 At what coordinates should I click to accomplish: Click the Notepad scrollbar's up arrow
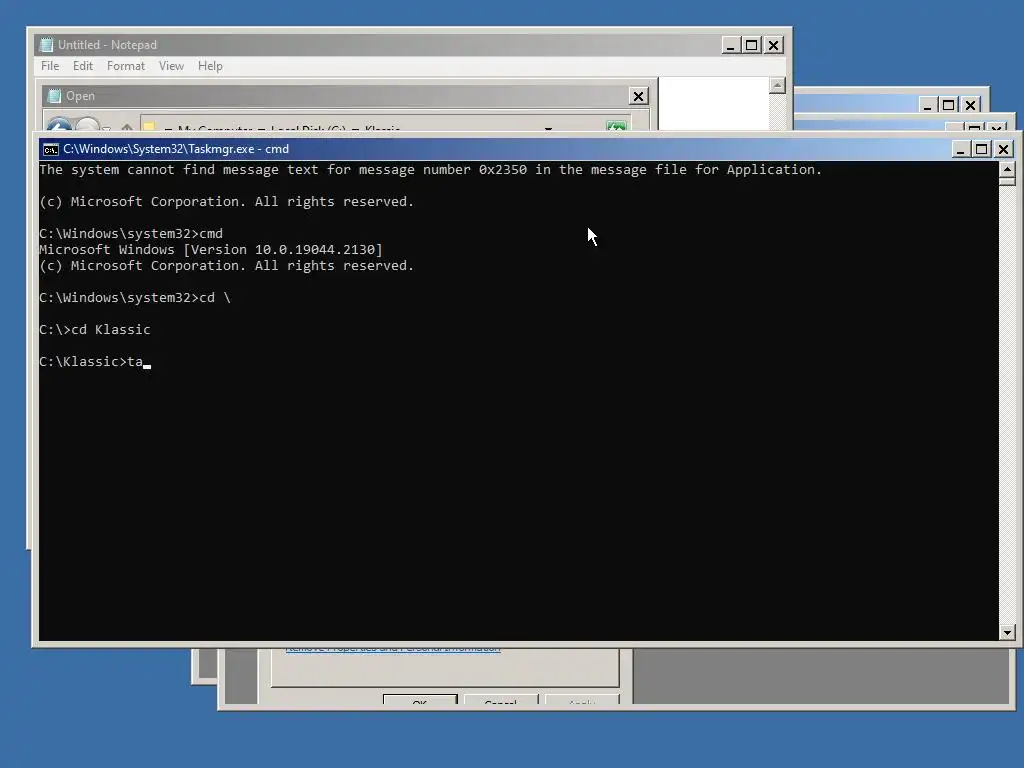[x=777, y=86]
